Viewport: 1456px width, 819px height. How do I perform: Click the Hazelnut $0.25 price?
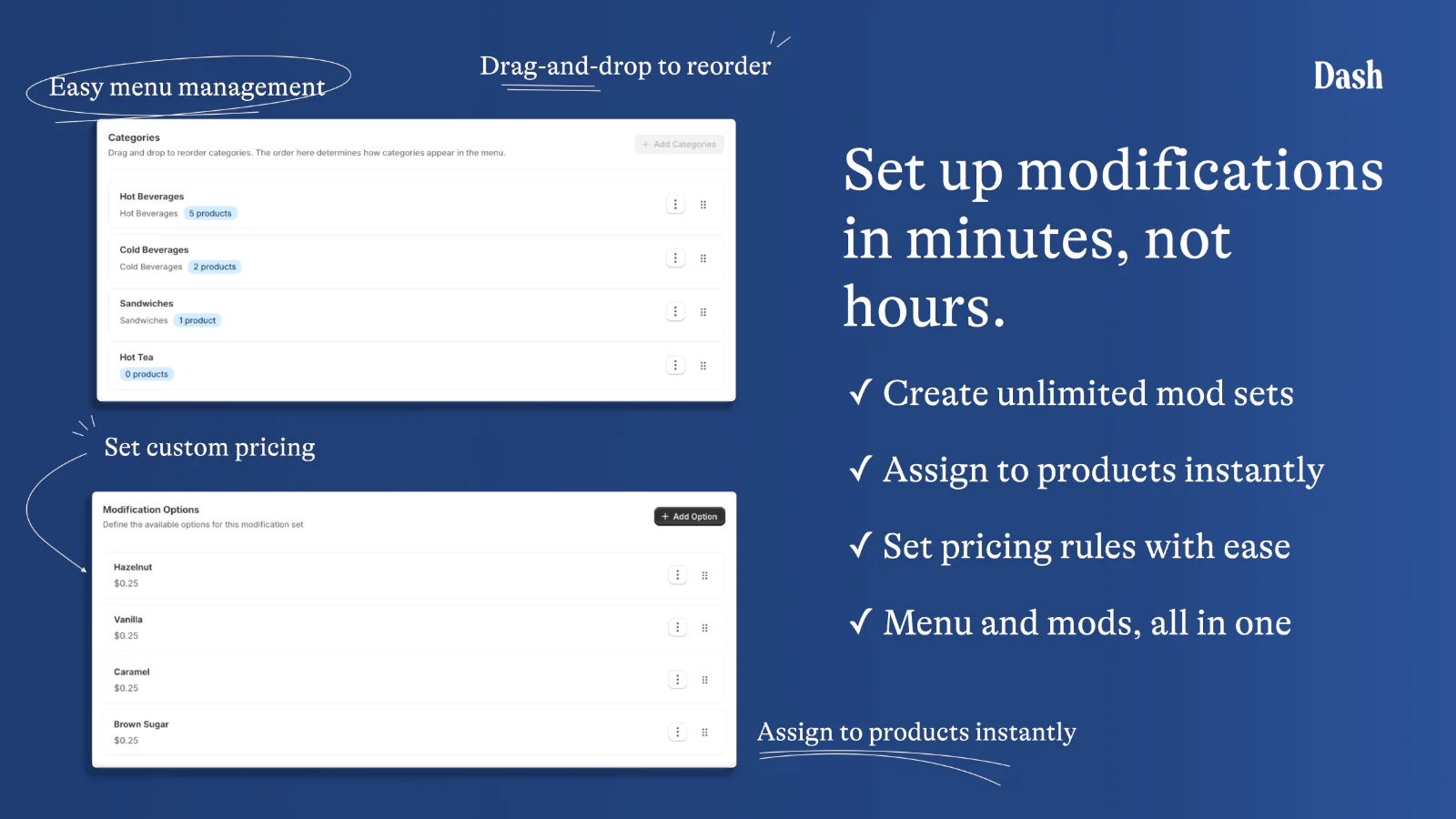coord(126,583)
